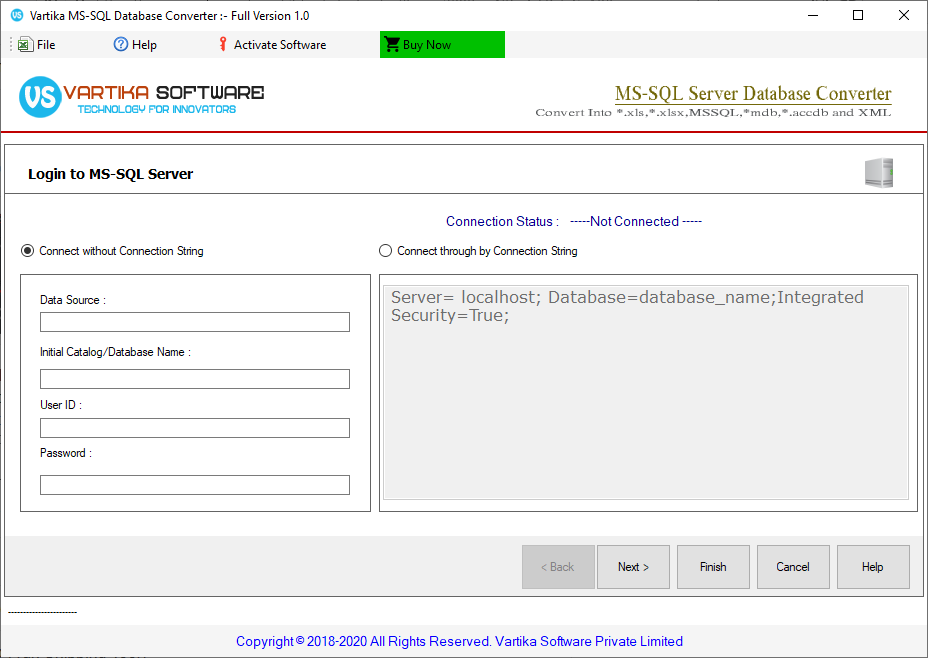Click the Connection Status label
Screen dimensions: 928x658
(x=502, y=221)
